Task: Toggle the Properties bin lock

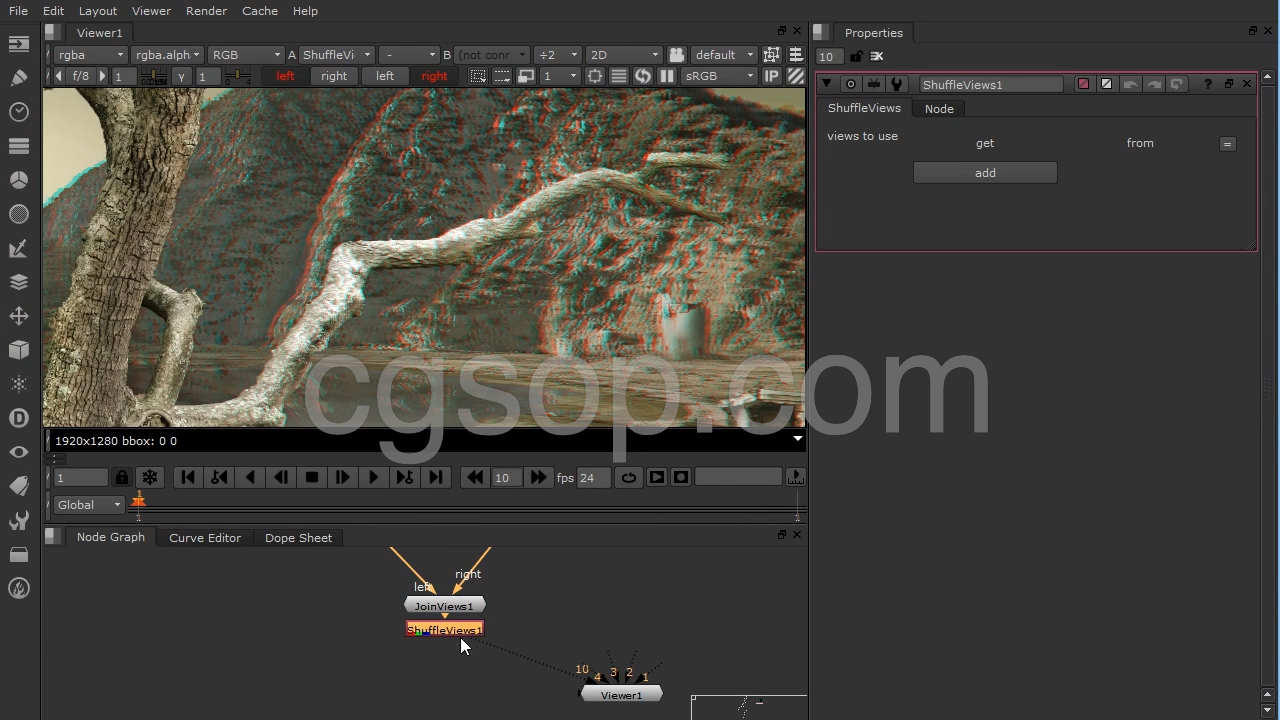Action: pos(856,56)
